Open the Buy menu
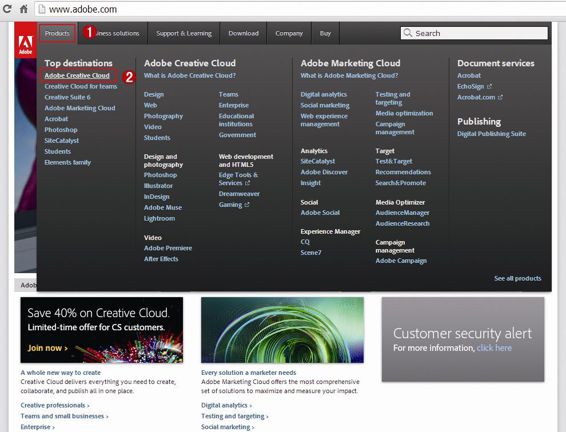566x432 pixels. coord(325,33)
